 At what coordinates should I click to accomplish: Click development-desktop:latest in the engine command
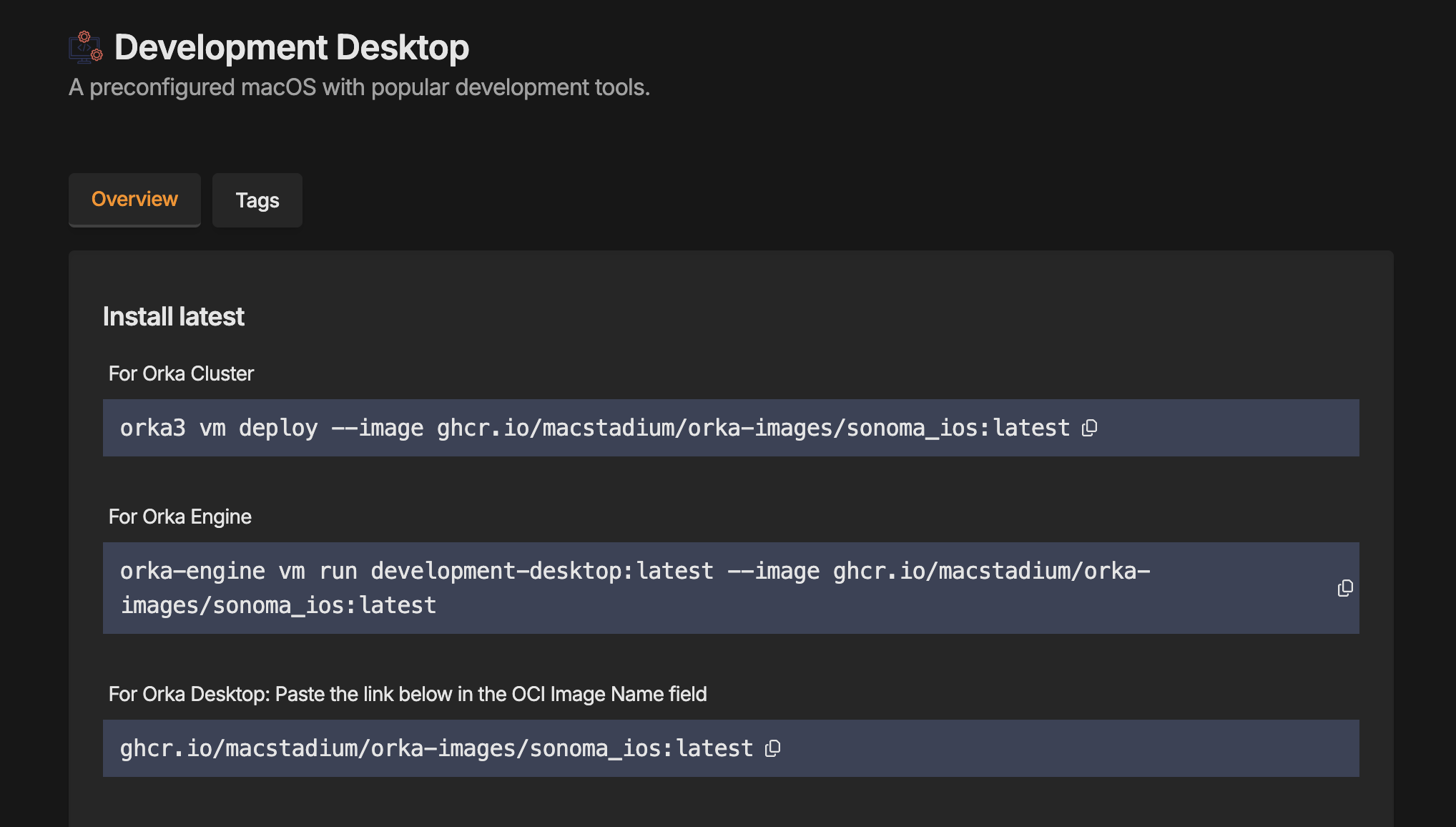point(541,571)
